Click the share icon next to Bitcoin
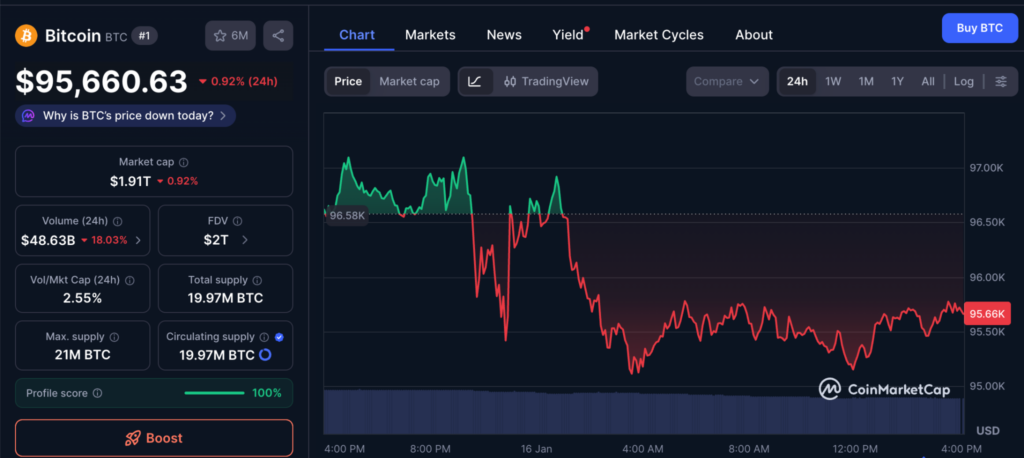This screenshot has height=458, width=1024. coord(278,36)
